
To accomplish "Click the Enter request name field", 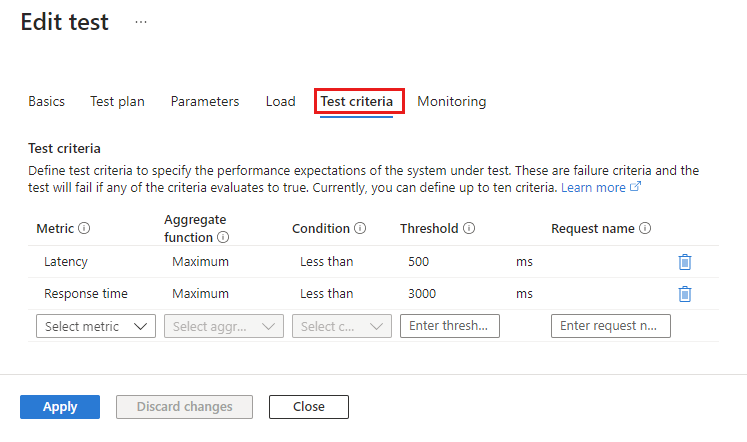I will pyautogui.click(x=611, y=326).
